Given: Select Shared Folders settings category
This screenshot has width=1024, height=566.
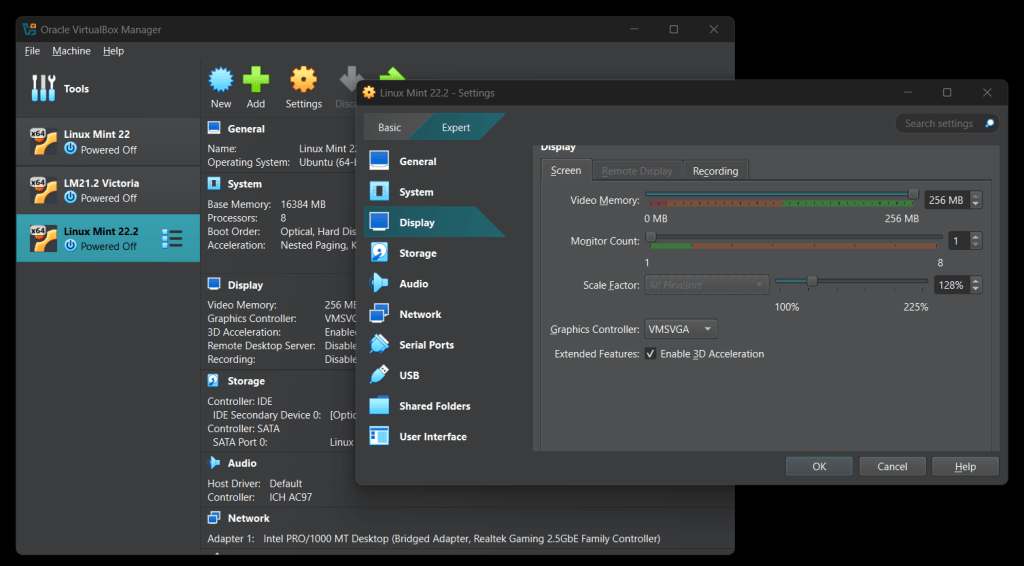Looking at the screenshot, I should click(434, 406).
